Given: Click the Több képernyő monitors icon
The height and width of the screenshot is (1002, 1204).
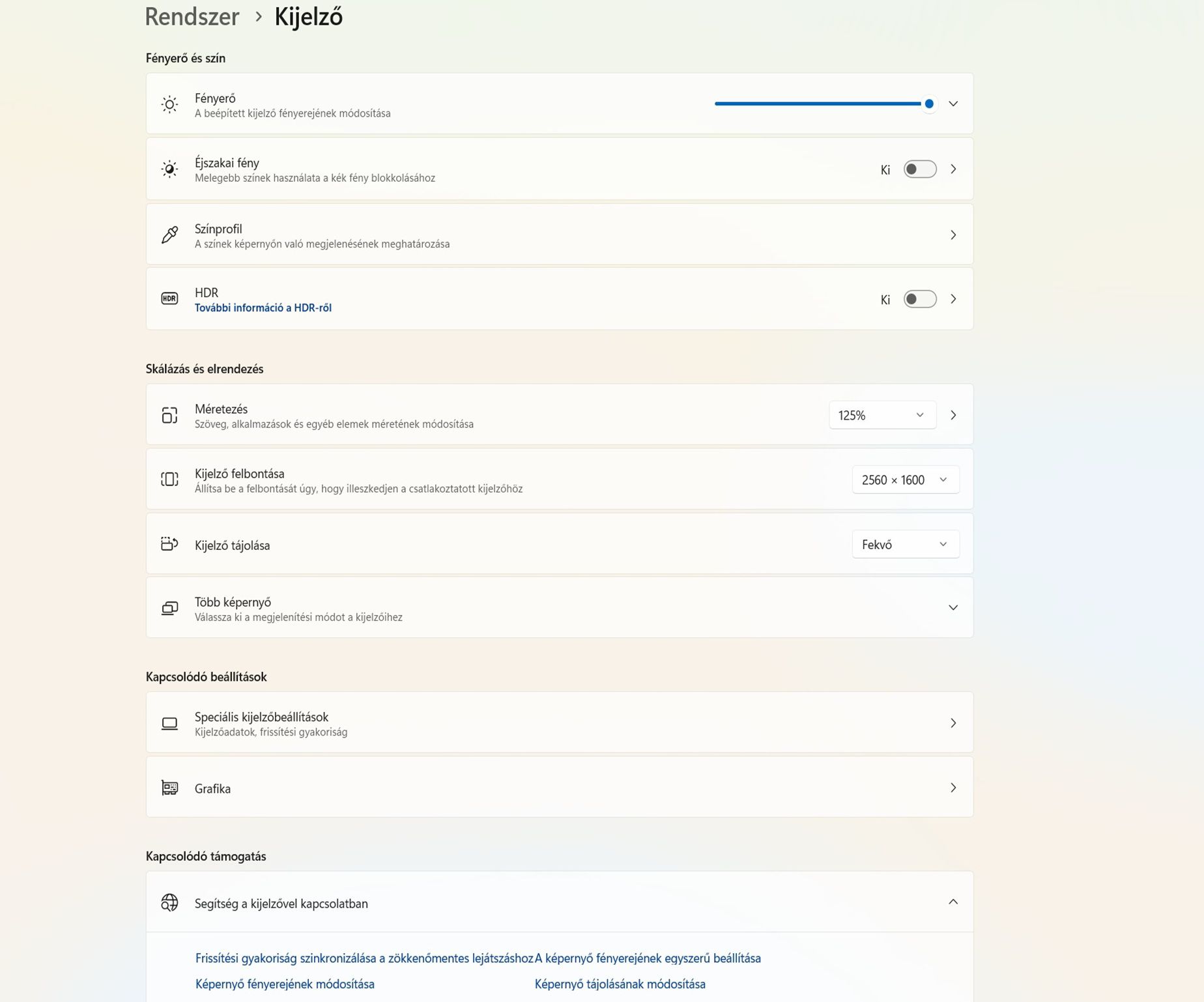Looking at the screenshot, I should pyautogui.click(x=169, y=607).
